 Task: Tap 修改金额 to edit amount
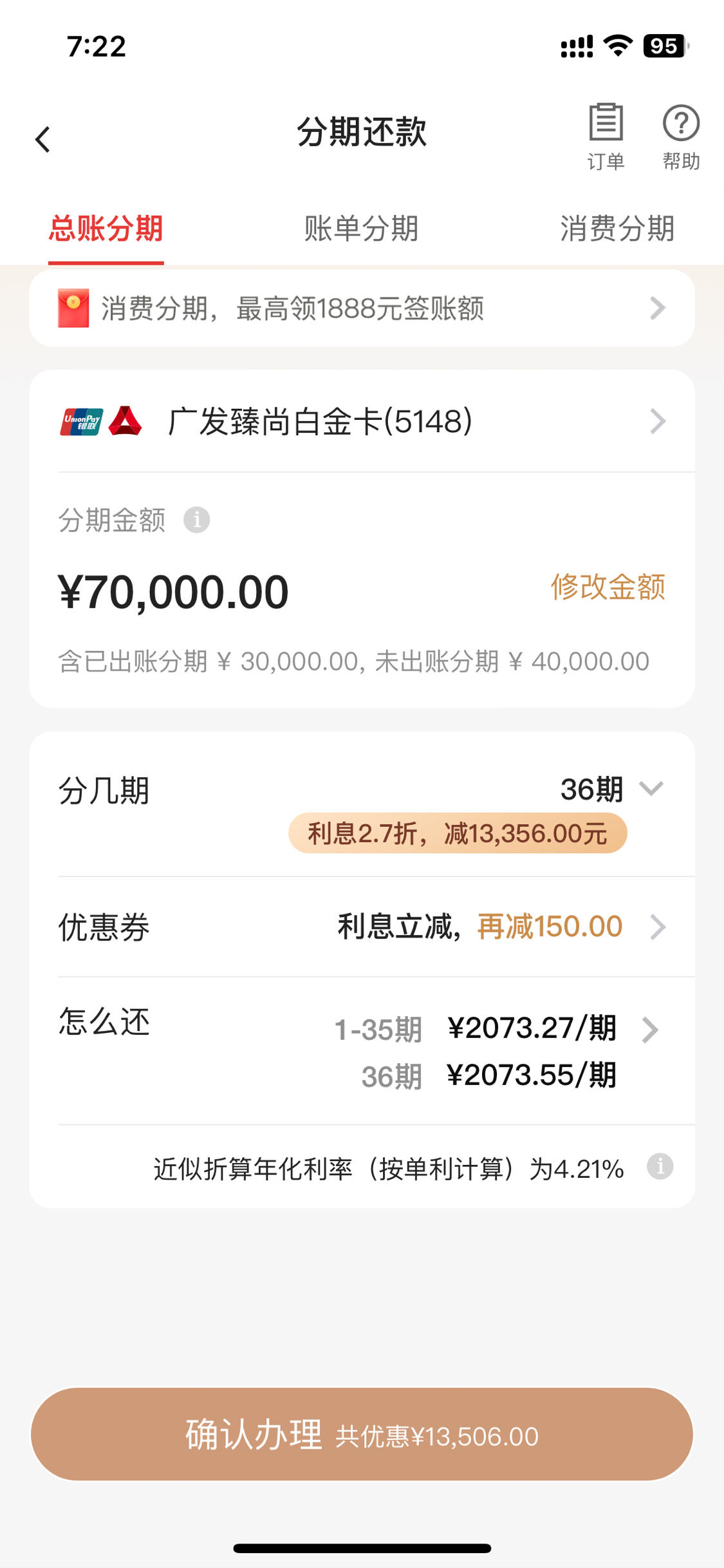pos(608,587)
